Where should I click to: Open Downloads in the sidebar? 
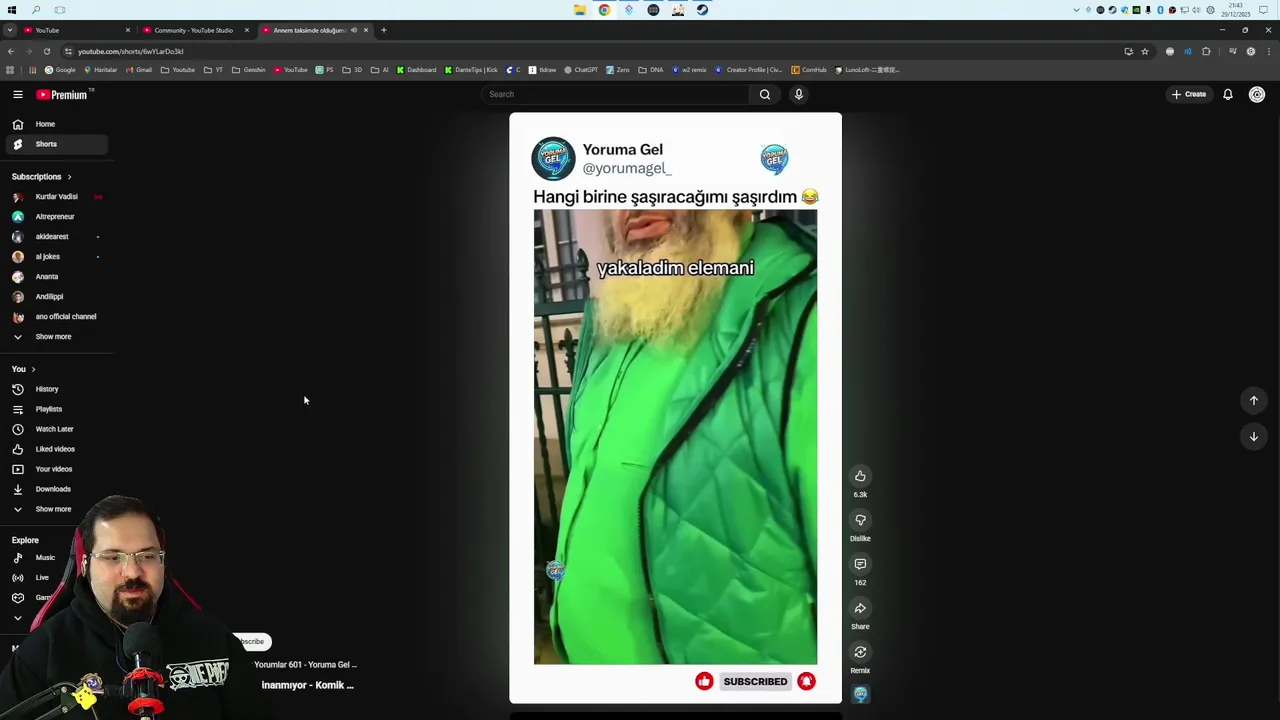[55, 489]
